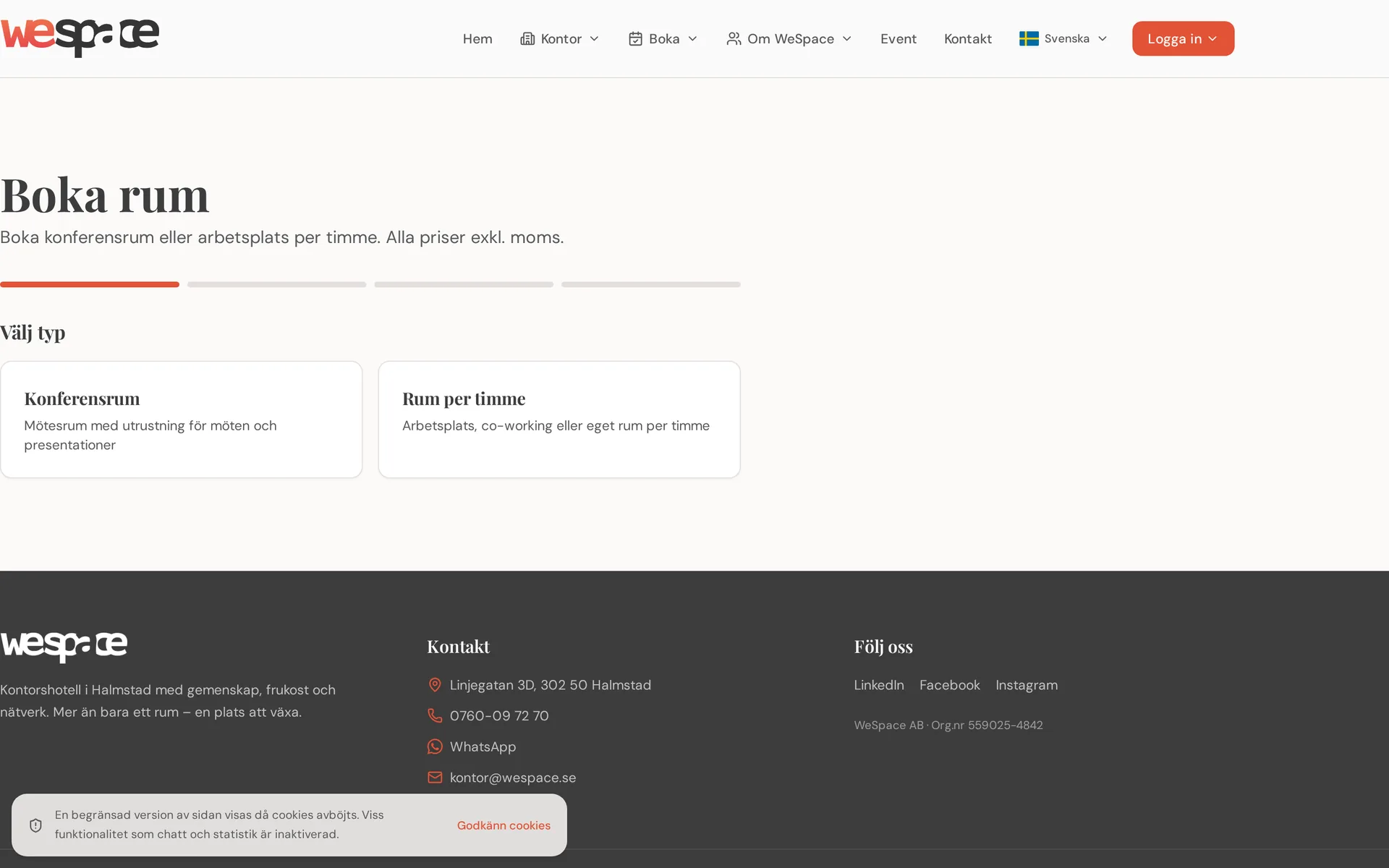Expand the Om WeSpace dropdown chevron
Image resolution: width=1389 pixels, height=868 pixels.
pyautogui.click(x=847, y=38)
